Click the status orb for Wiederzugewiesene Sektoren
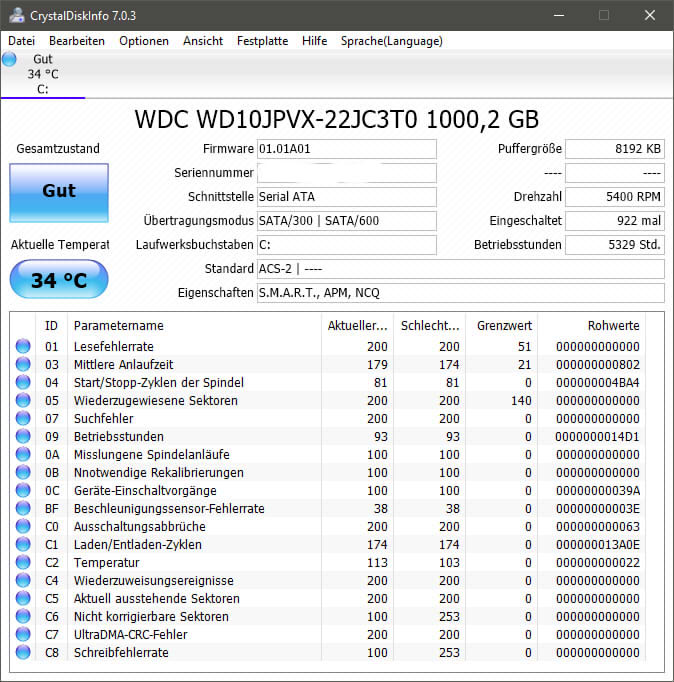The width and height of the screenshot is (674, 682). (23, 400)
